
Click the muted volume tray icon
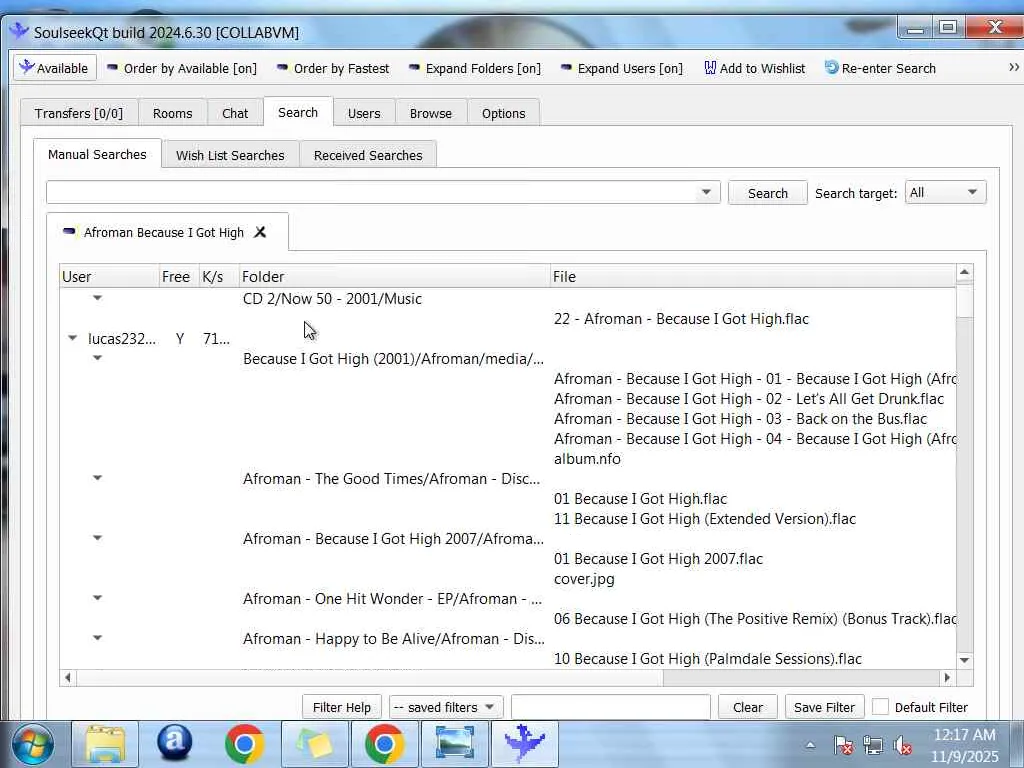(903, 745)
